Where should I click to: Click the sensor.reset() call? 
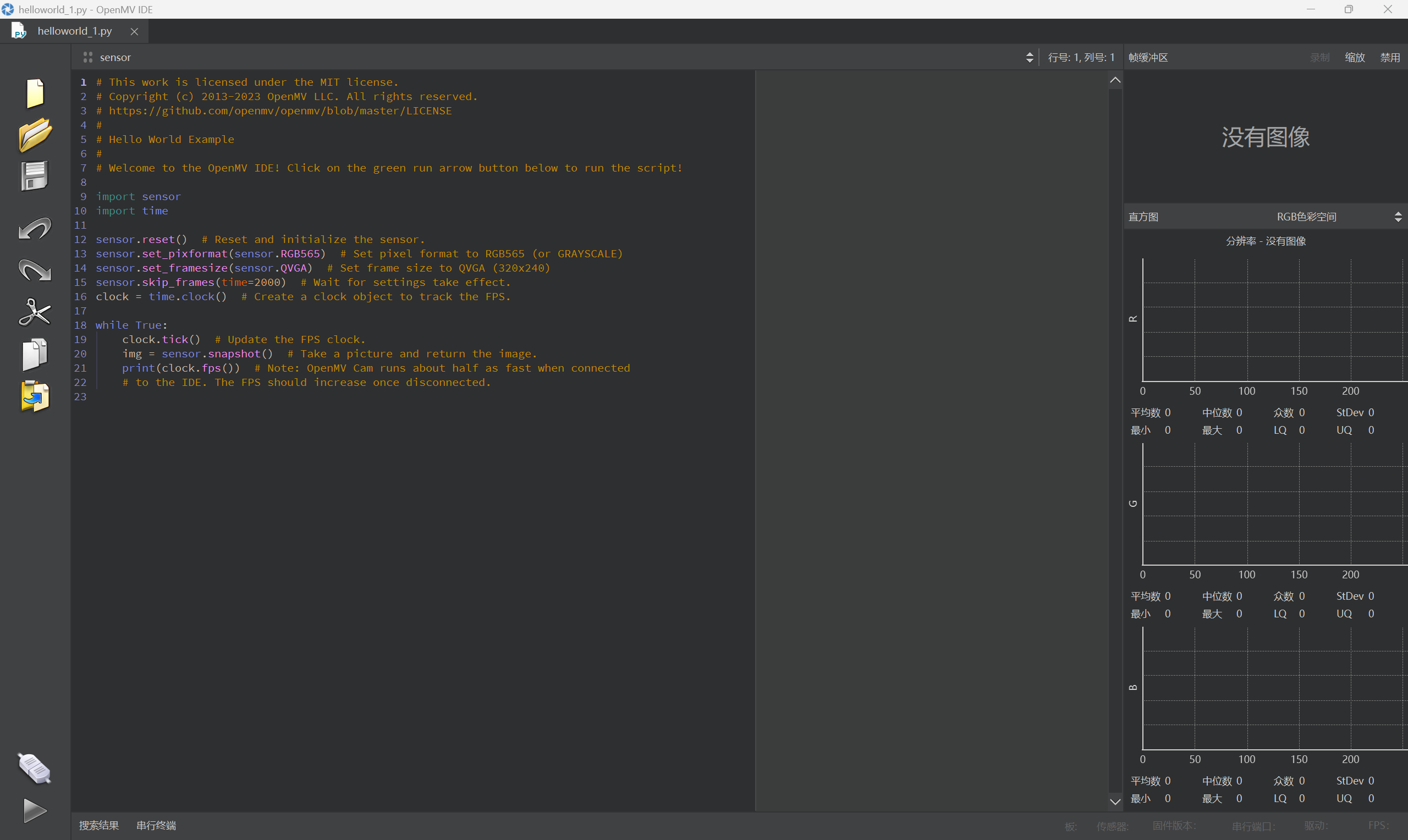(141, 240)
